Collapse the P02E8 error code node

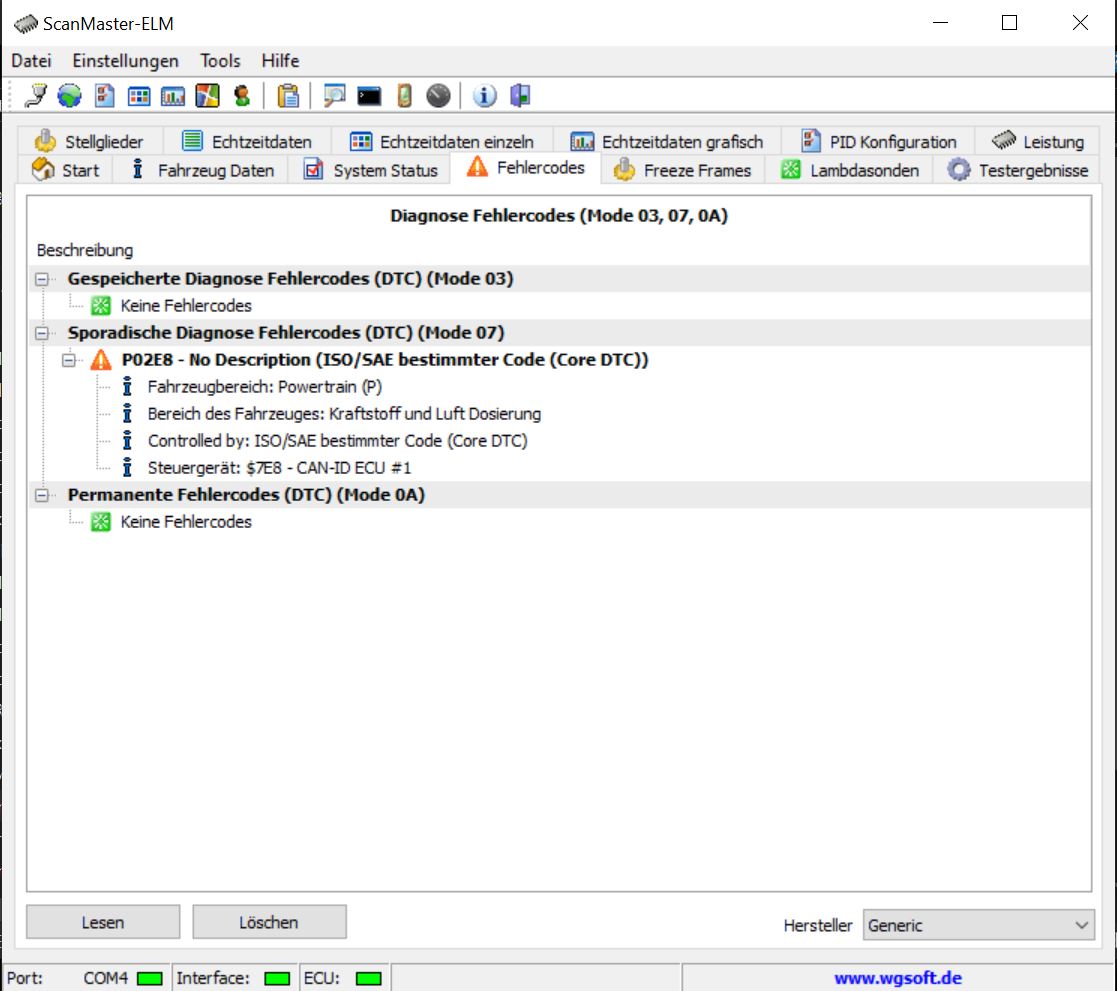click(69, 360)
